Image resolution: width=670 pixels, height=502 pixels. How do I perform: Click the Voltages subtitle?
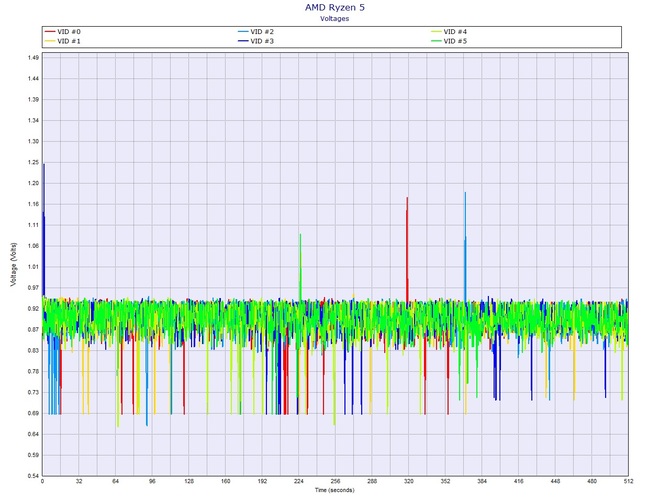[x=335, y=18]
